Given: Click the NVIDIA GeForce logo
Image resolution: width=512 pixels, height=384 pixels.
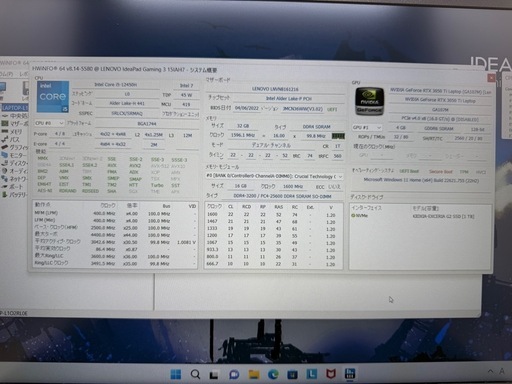Looking at the screenshot, I should (369, 101).
